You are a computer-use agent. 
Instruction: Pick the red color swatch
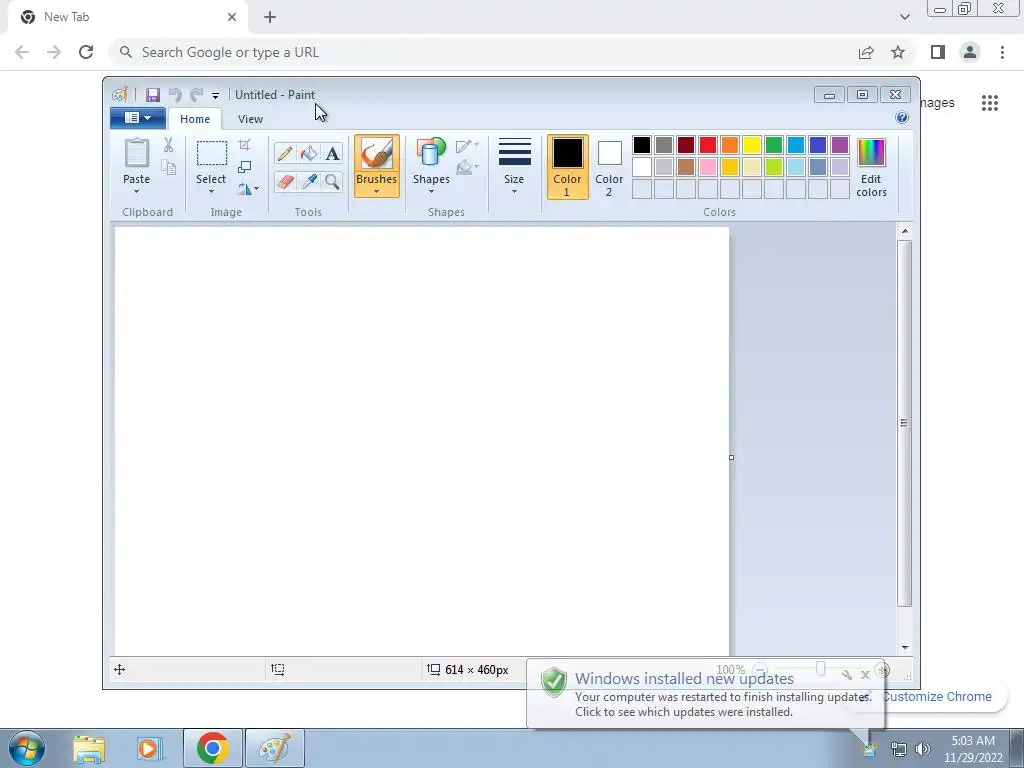(x=708, y=145)
